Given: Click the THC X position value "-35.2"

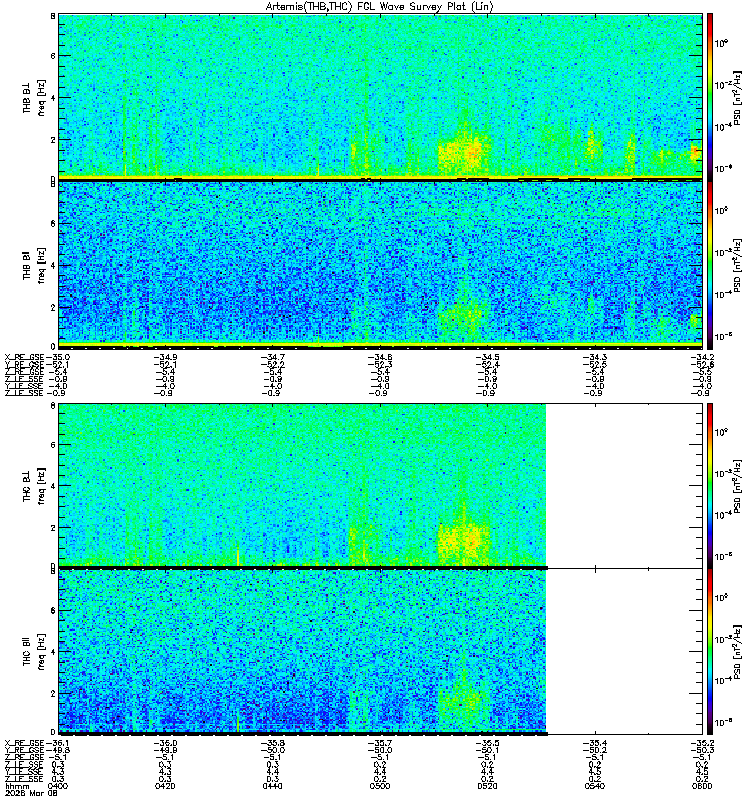Looking at the screenshot, I should coord(702,743).
